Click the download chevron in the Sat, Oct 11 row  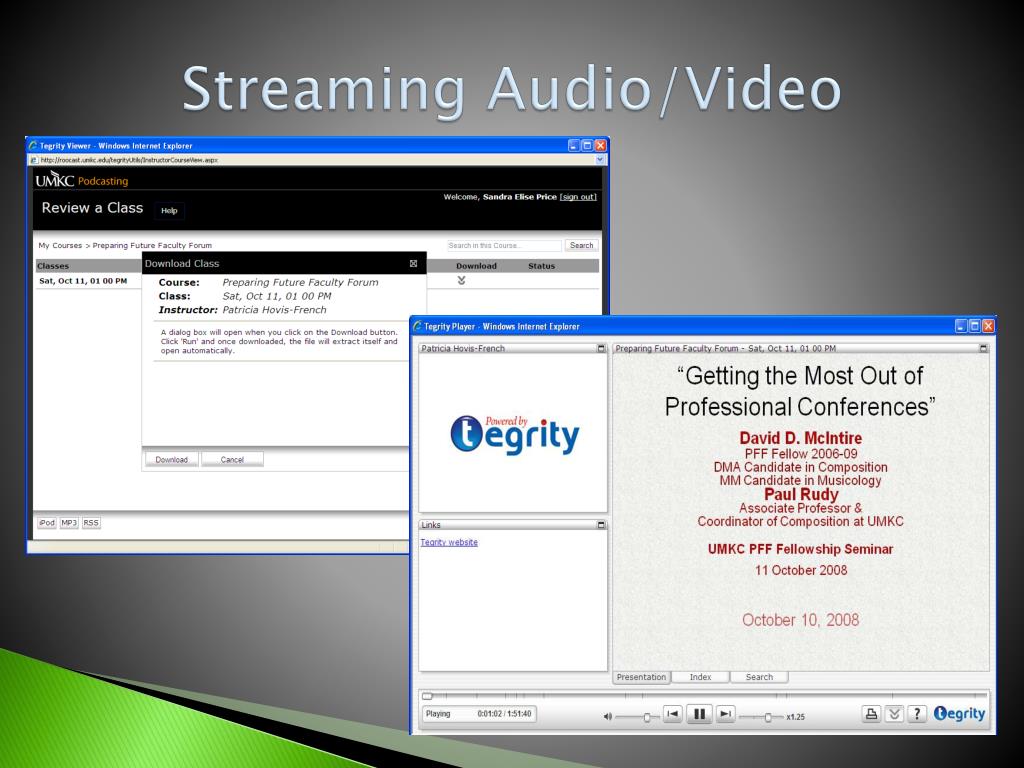click(461, 281)
